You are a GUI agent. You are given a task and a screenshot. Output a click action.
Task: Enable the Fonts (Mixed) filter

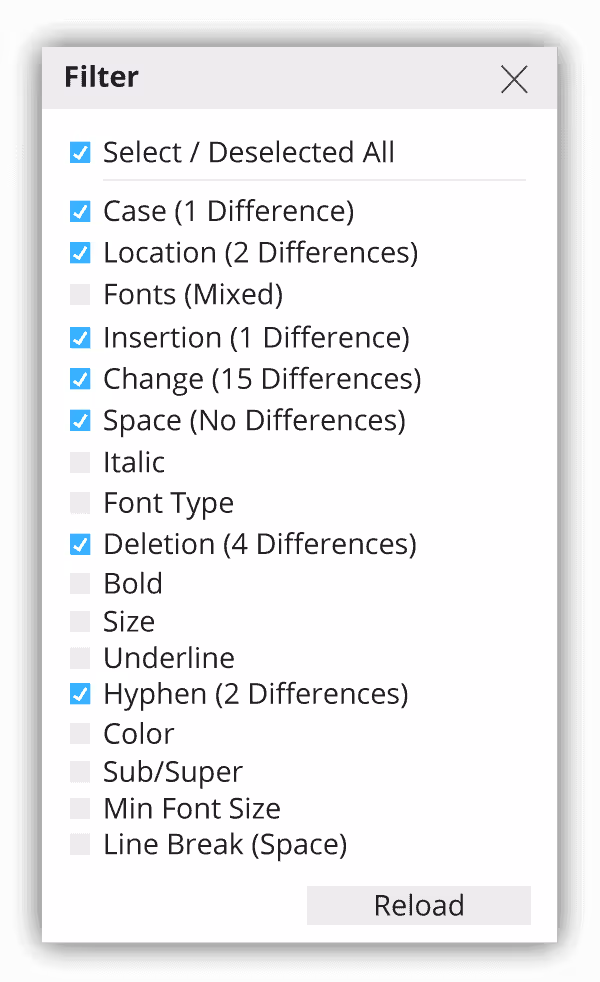80,294
